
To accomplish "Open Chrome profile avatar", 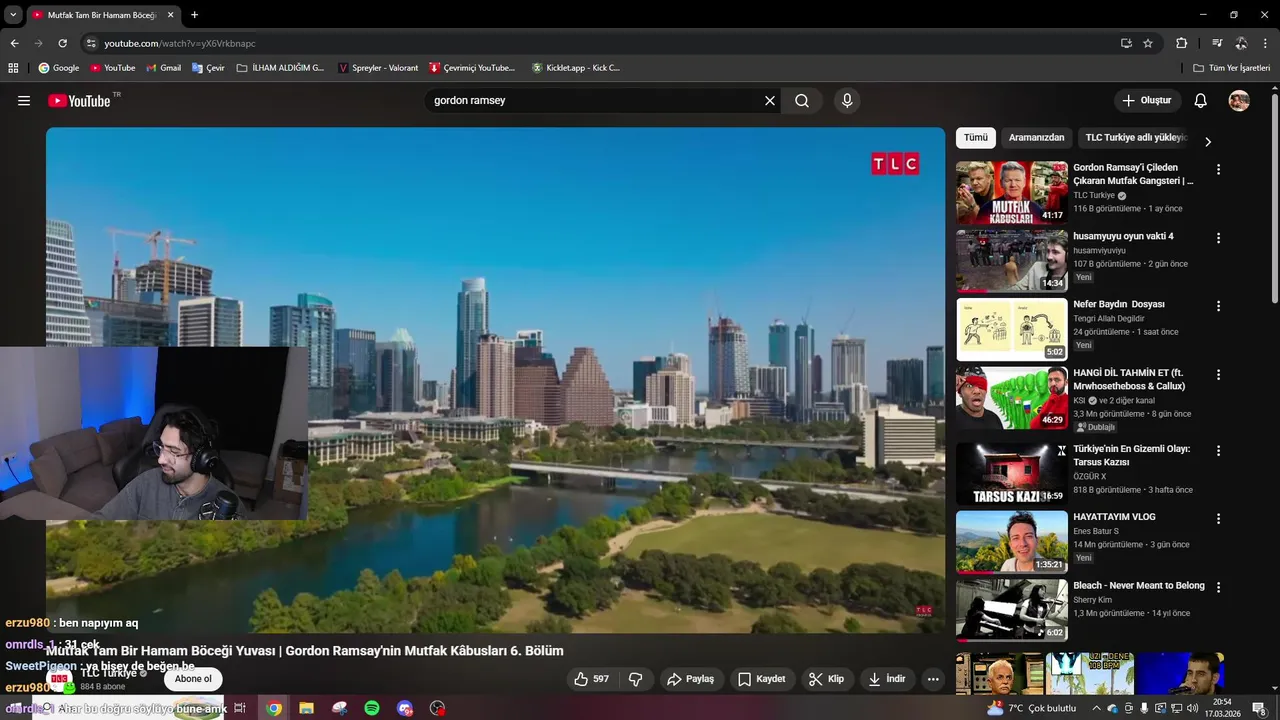I will (1241, 43).
